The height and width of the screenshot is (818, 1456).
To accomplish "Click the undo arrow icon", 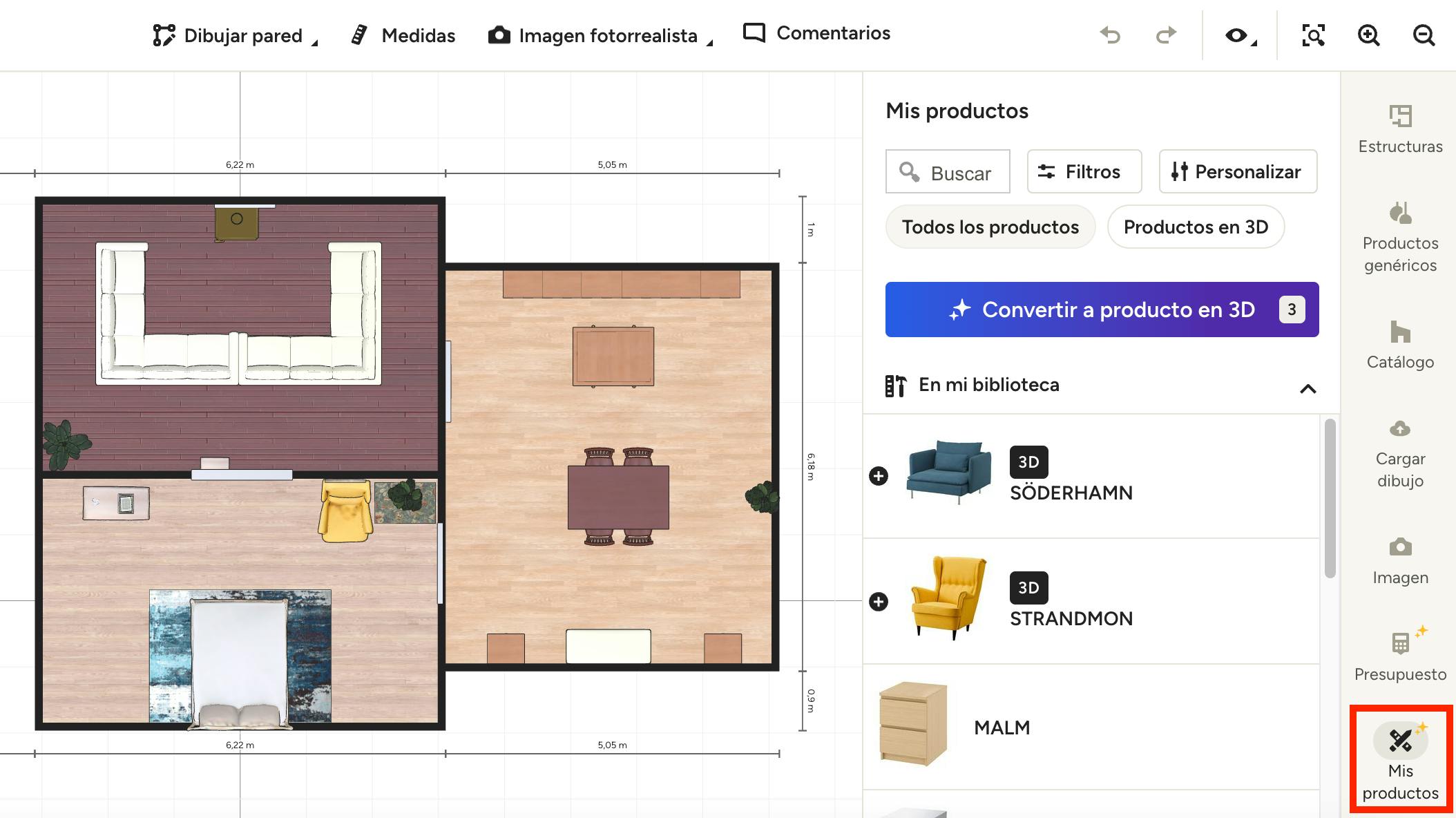I will point(1110,35).
